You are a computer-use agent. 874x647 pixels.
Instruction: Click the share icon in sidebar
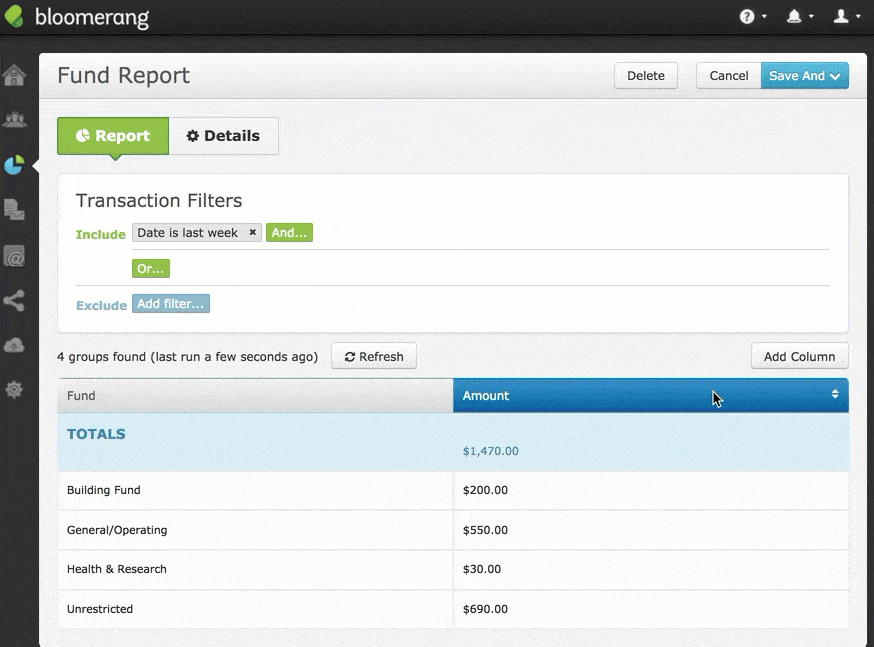14,300
